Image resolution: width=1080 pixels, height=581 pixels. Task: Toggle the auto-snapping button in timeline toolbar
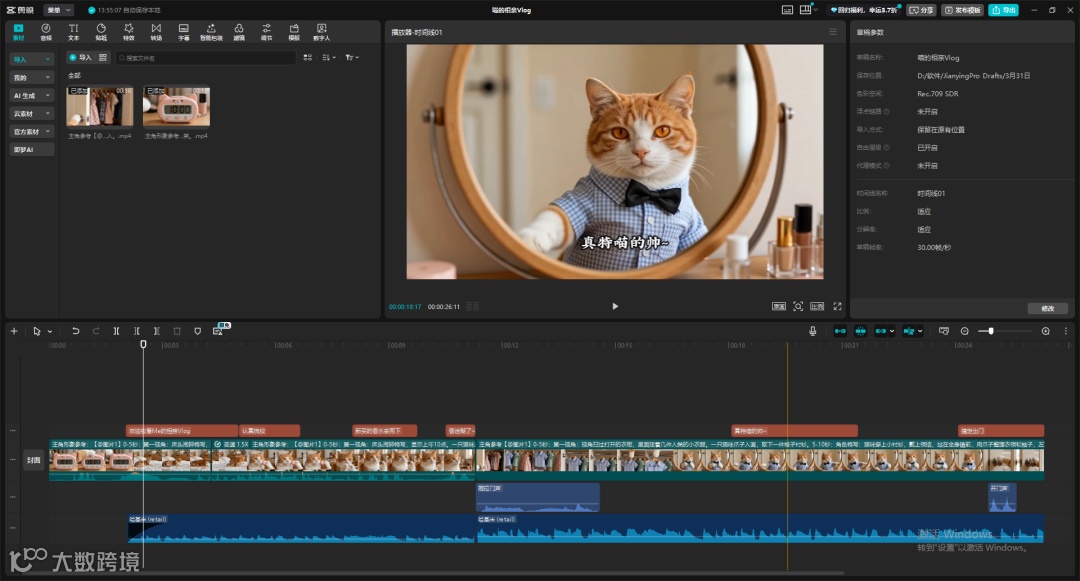click(858, 331)
